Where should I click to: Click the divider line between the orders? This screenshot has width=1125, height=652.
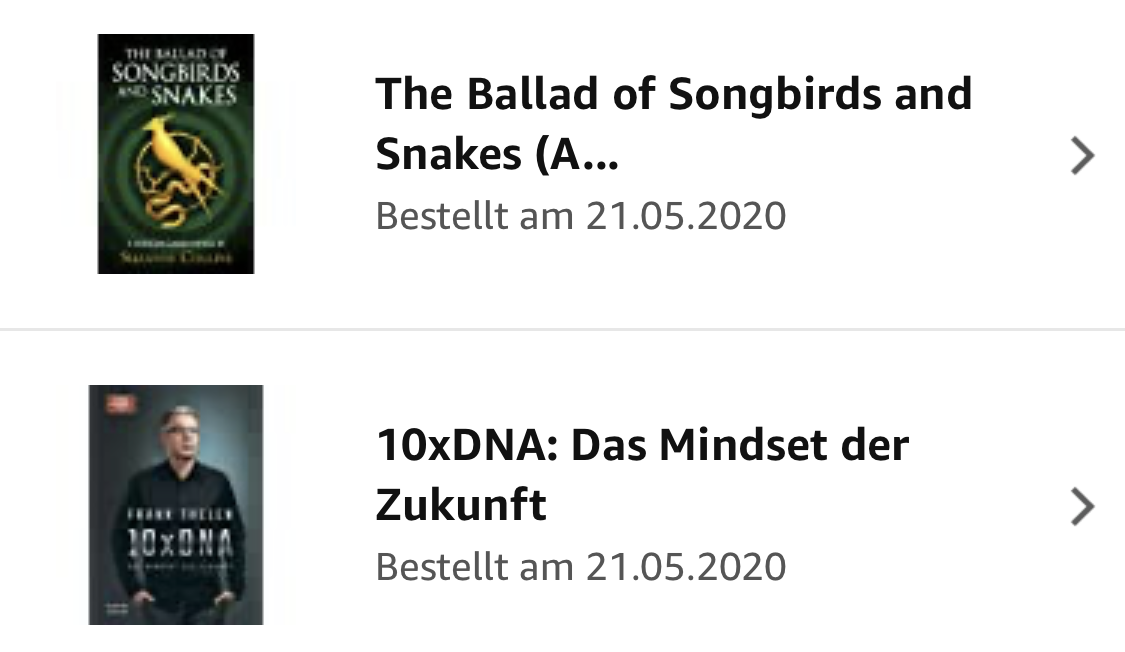pos(562,328)
